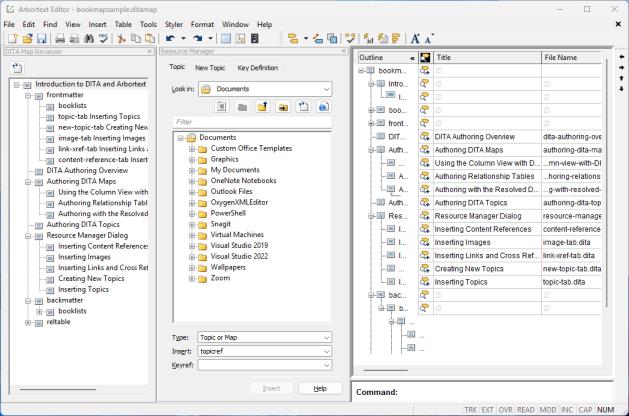Open Find using the binoculars icon
The height and width of the screenshot is (416, 629).
(89, 39)
